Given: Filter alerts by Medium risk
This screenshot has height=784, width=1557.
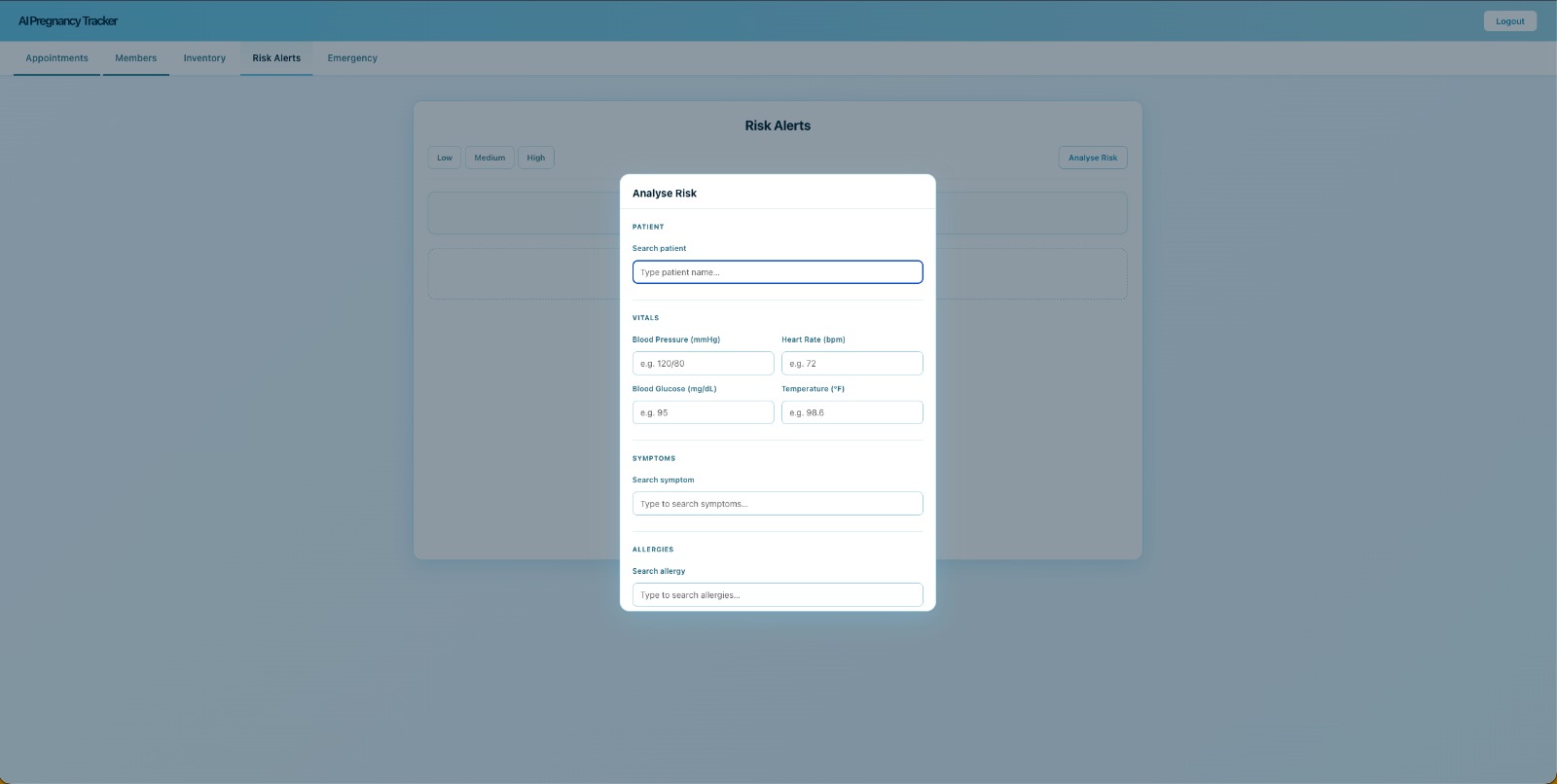Looking at the screenshot, I should pyautogui.click(x=489, y=158).
